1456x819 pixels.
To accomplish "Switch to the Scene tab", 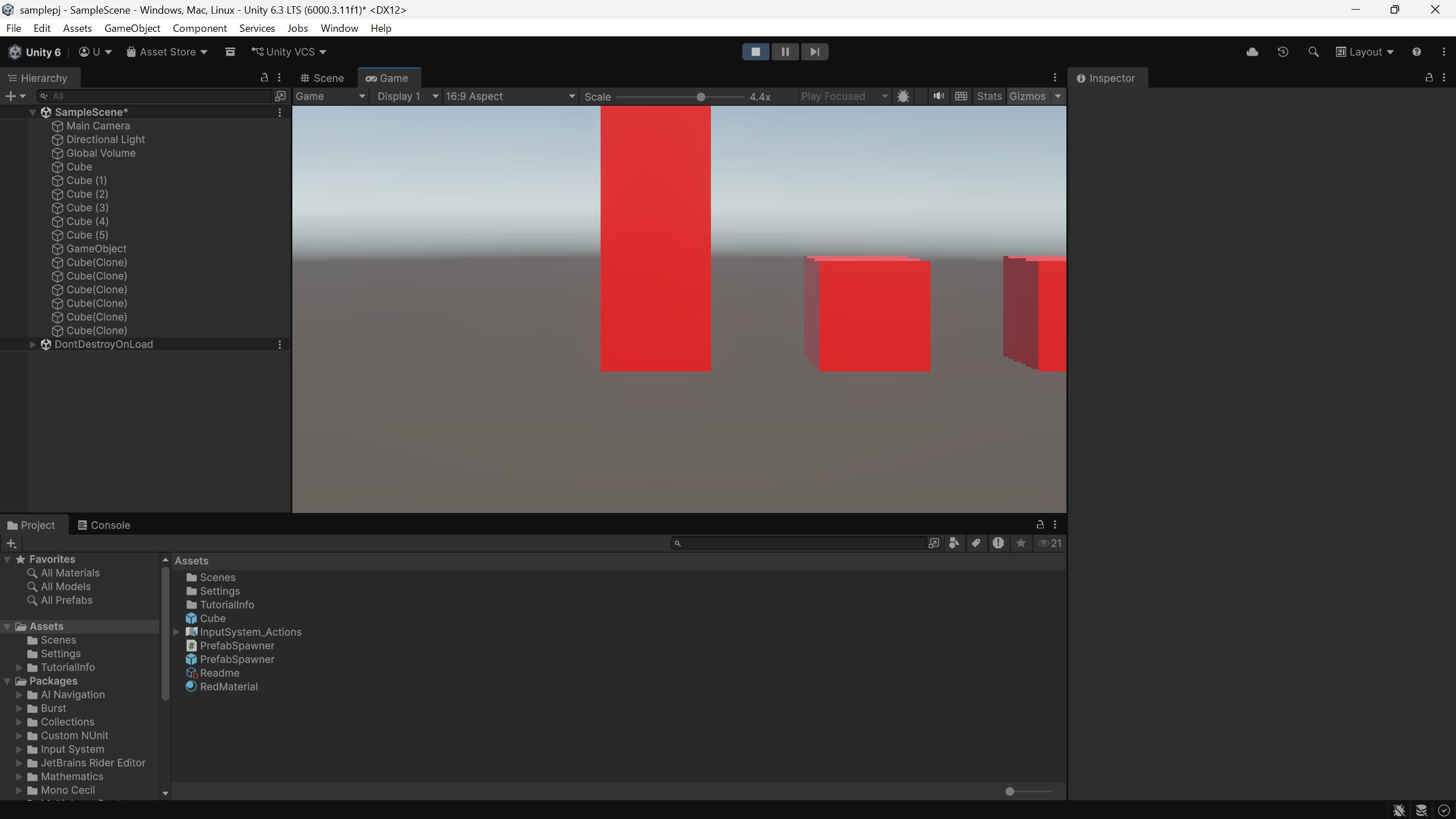I will pos(322,78).
